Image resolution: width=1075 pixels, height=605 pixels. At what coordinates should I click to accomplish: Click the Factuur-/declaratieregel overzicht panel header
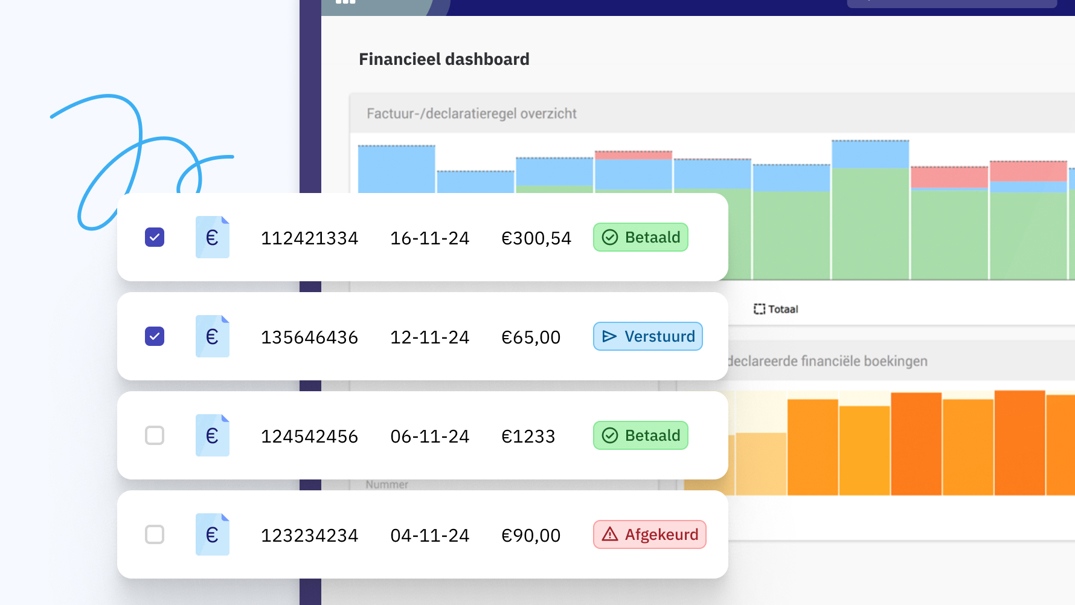pyautogui.click(x=471, y=114)
